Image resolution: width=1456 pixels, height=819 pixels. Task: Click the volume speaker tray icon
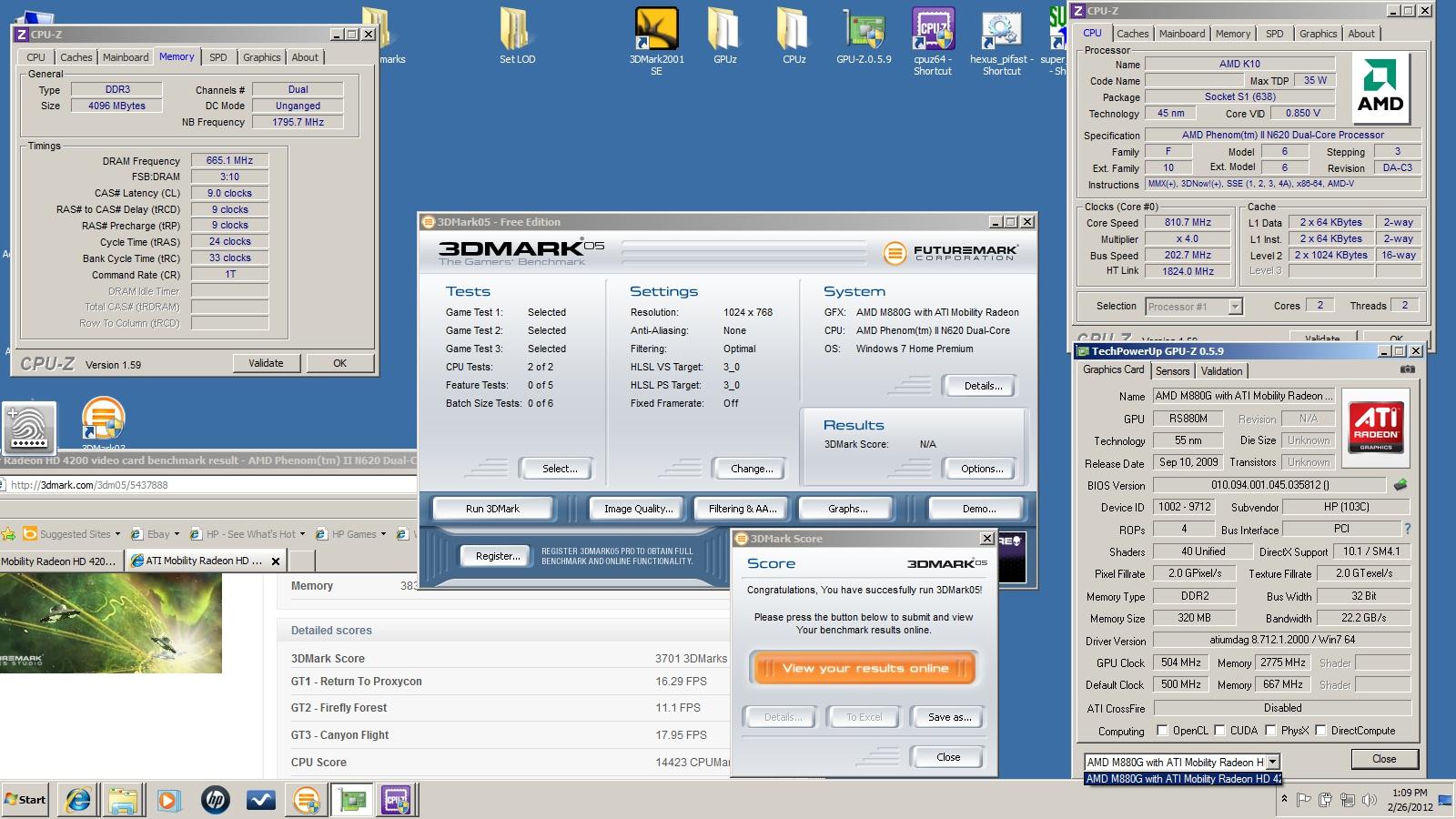[x=1369, y=800]
